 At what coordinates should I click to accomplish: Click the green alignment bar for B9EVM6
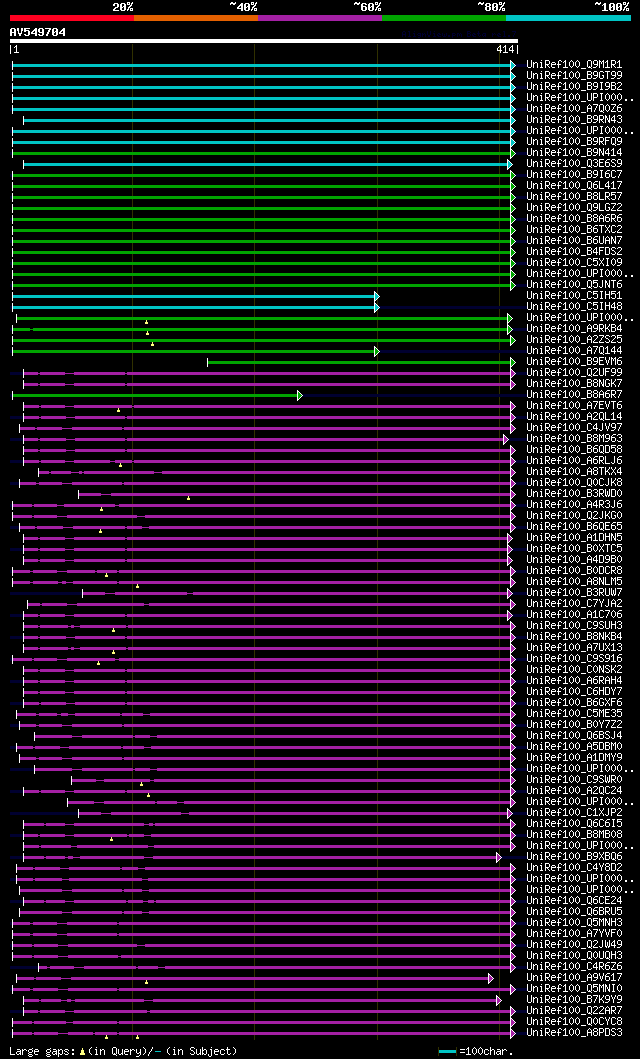(361, 362)
